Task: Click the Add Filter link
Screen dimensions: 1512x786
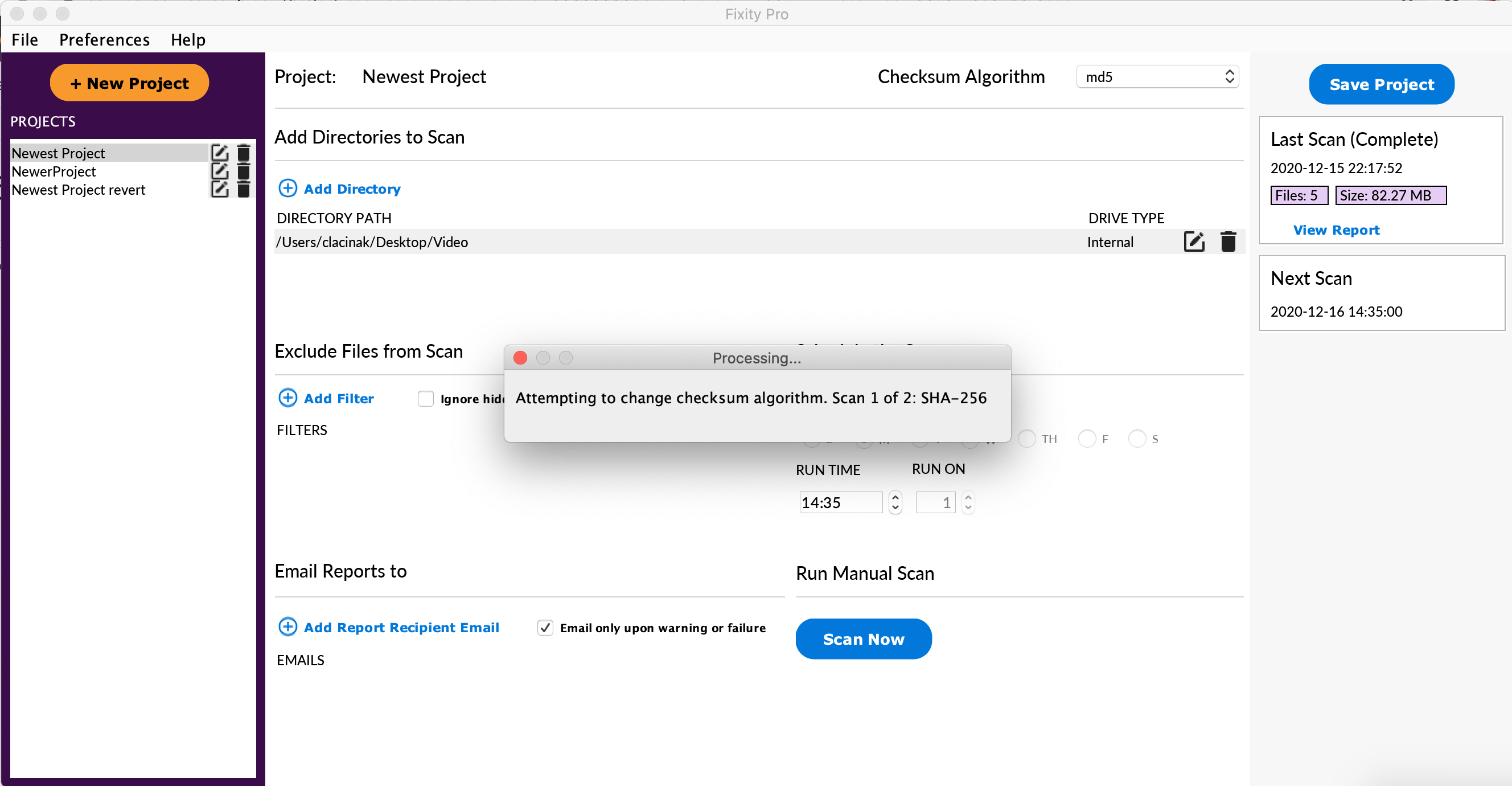Action: coord(339,399)
